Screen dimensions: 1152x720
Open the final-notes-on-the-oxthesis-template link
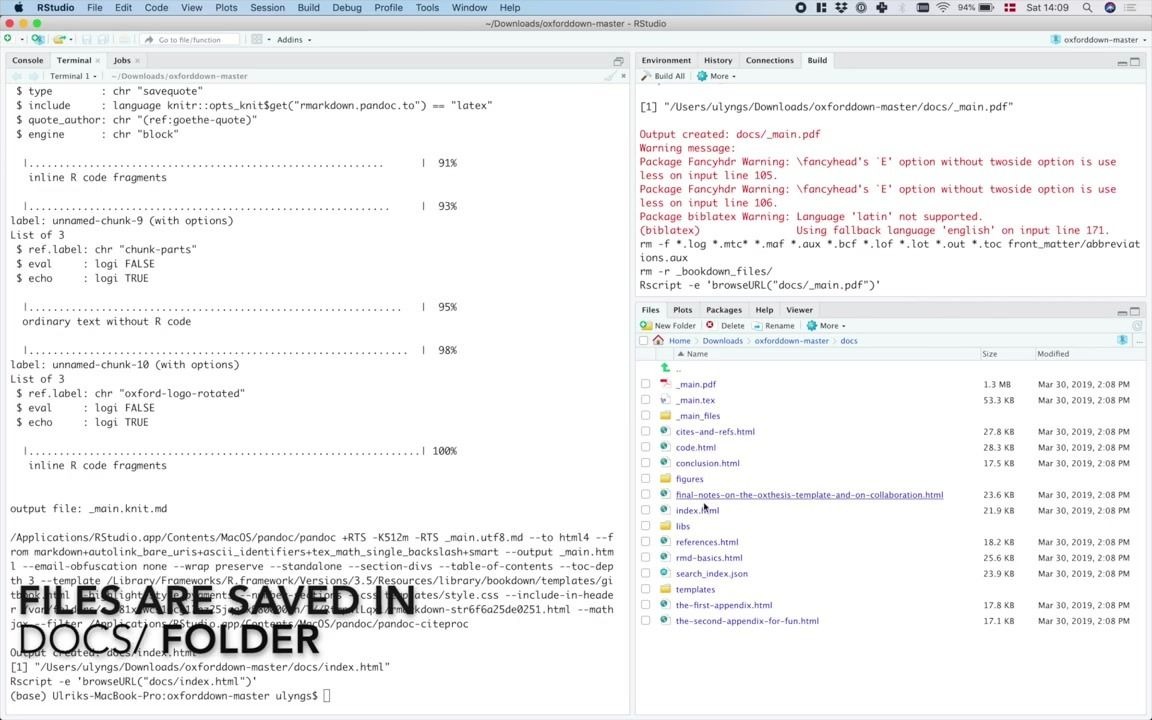pos(810,494)
